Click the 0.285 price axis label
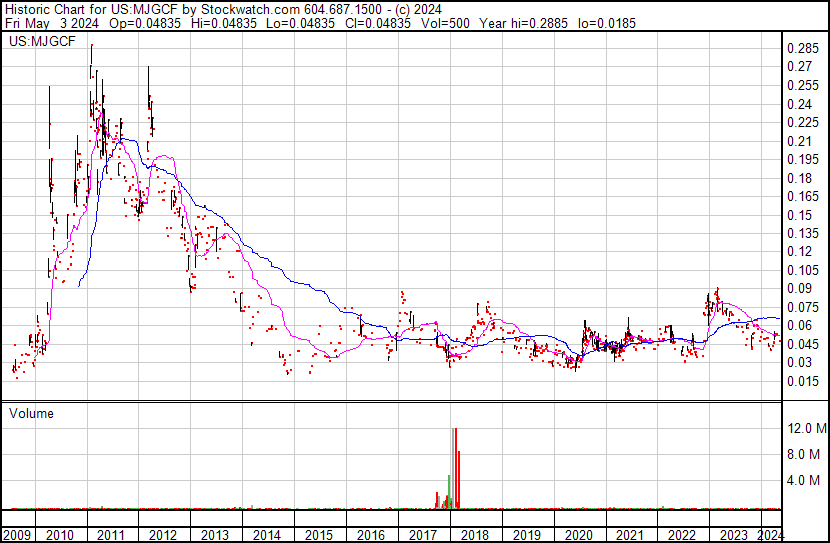 click(x=802, y=48)
